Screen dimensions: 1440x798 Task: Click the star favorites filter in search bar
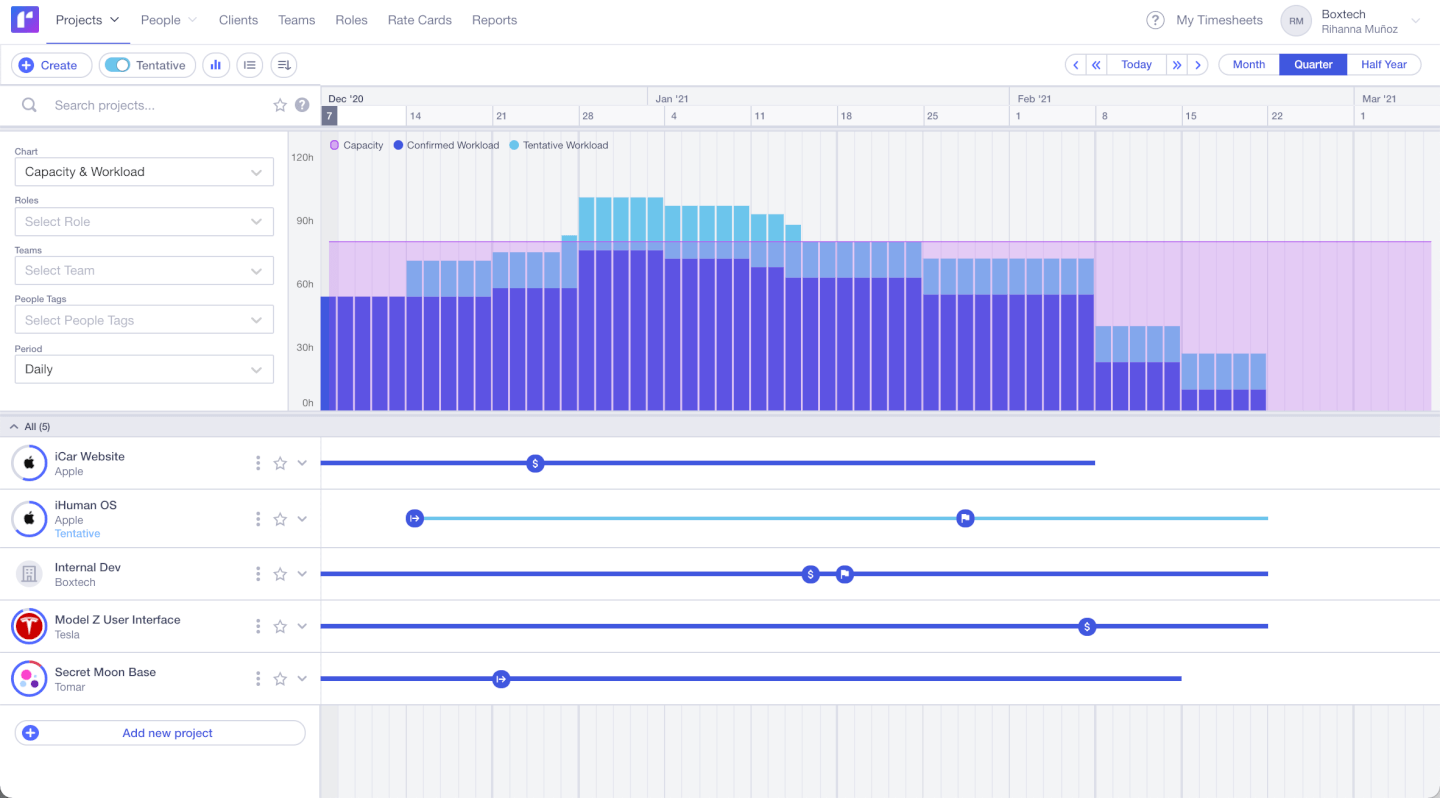click(280, 105)
